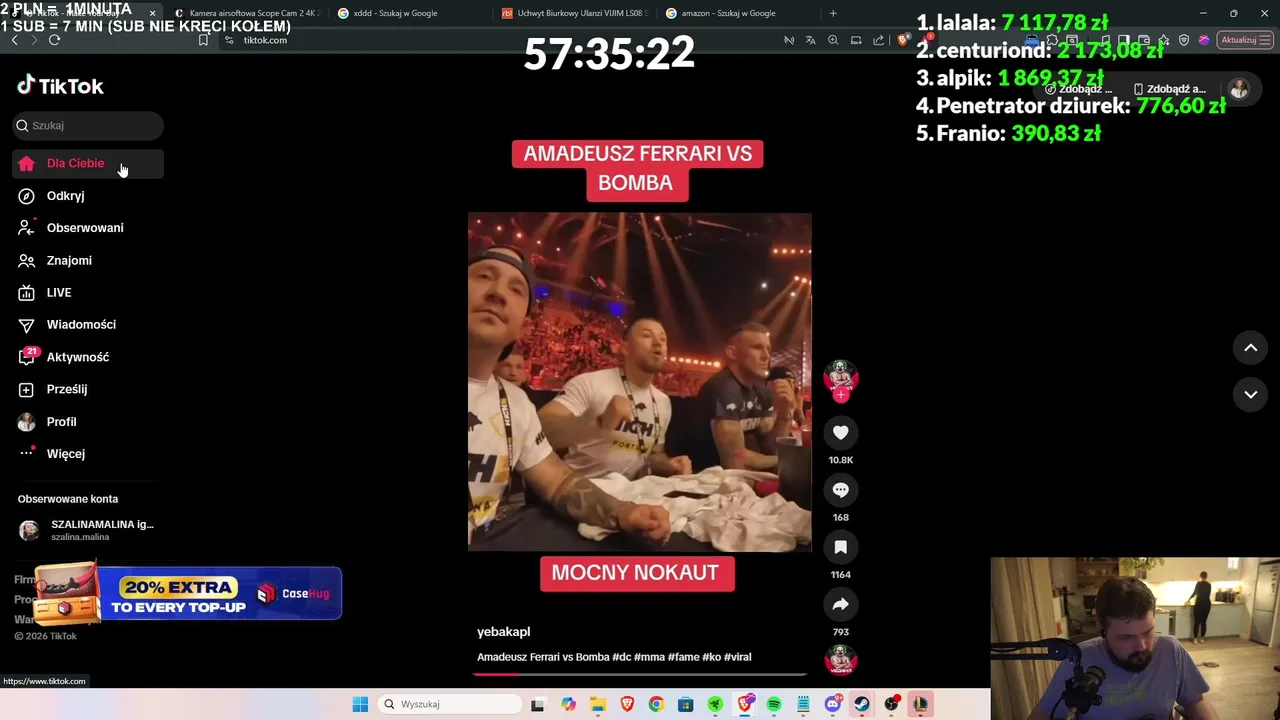Open Wiadomości messages

pos(88,324)
